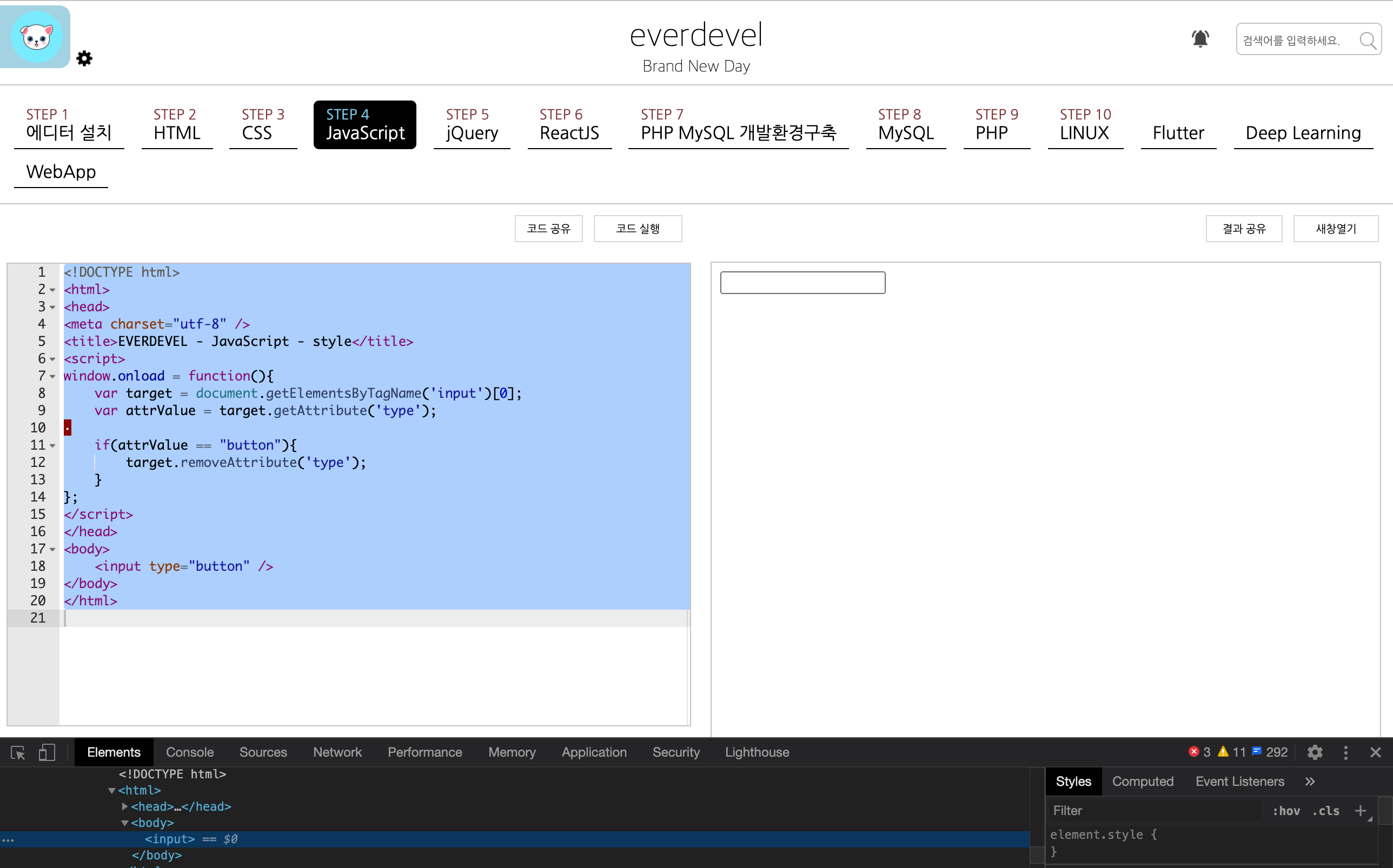Screen dimensions: 1393x868
Task: Open the notification bell
Action: click(x=1200, y=38)
